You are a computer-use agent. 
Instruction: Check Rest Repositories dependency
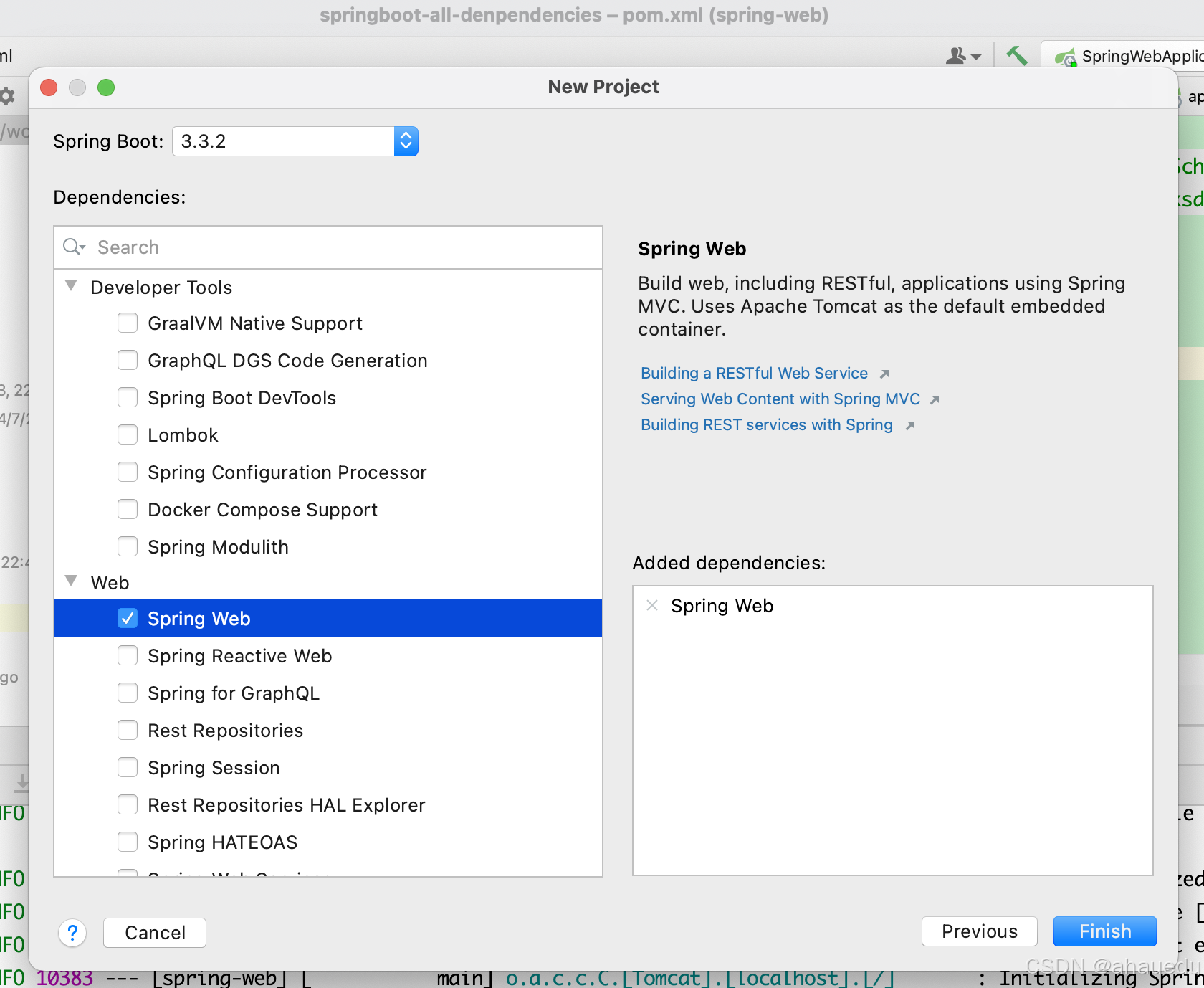pos(128,730)
